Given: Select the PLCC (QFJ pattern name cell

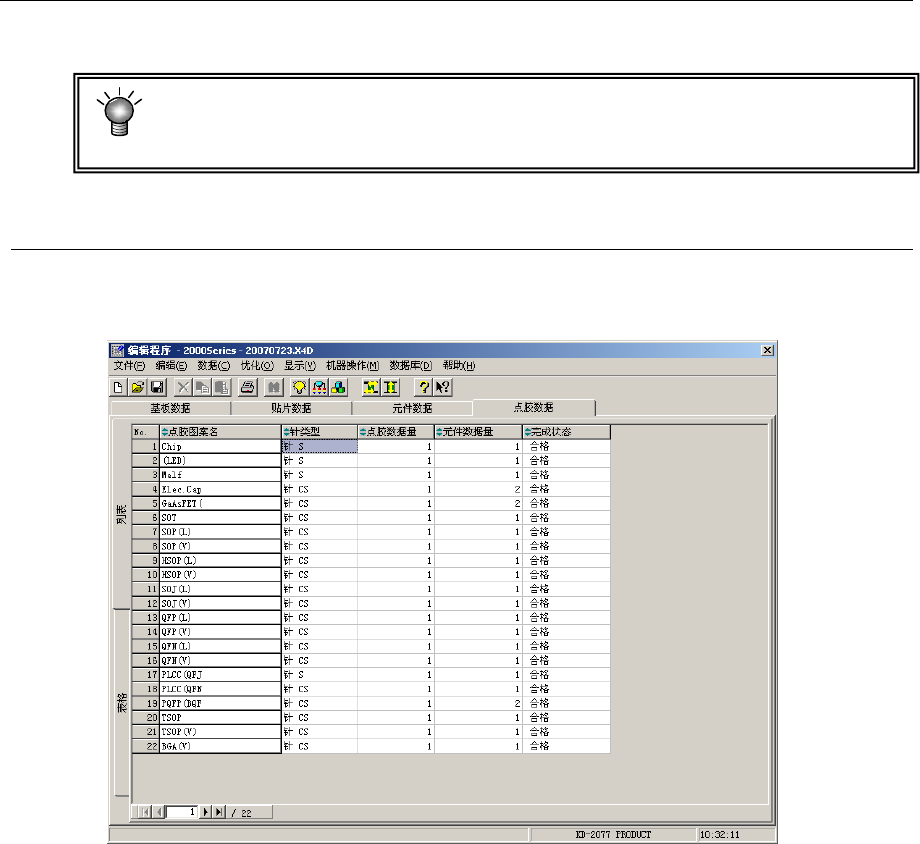Looking at the screenshot, I should pyautogui.click(x=221, y=675).
